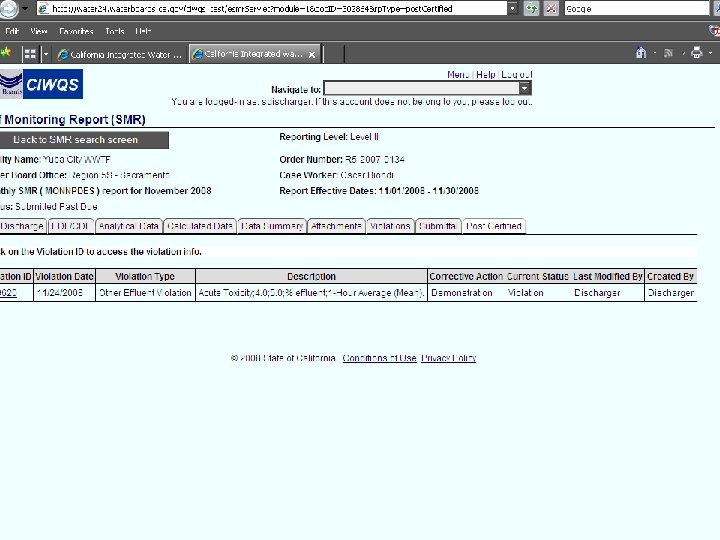Click the browser stop loading icon

[x=551, y=9]
